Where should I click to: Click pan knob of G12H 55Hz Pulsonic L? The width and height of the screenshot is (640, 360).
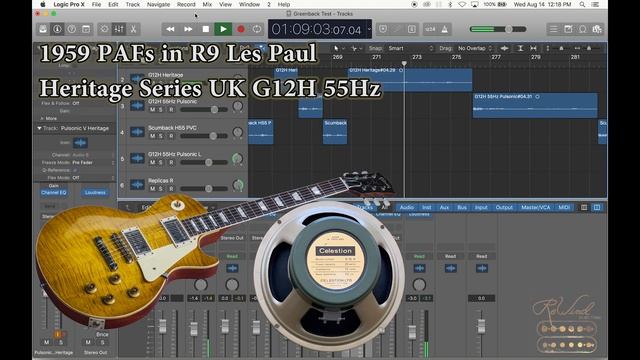pos(237,159)
